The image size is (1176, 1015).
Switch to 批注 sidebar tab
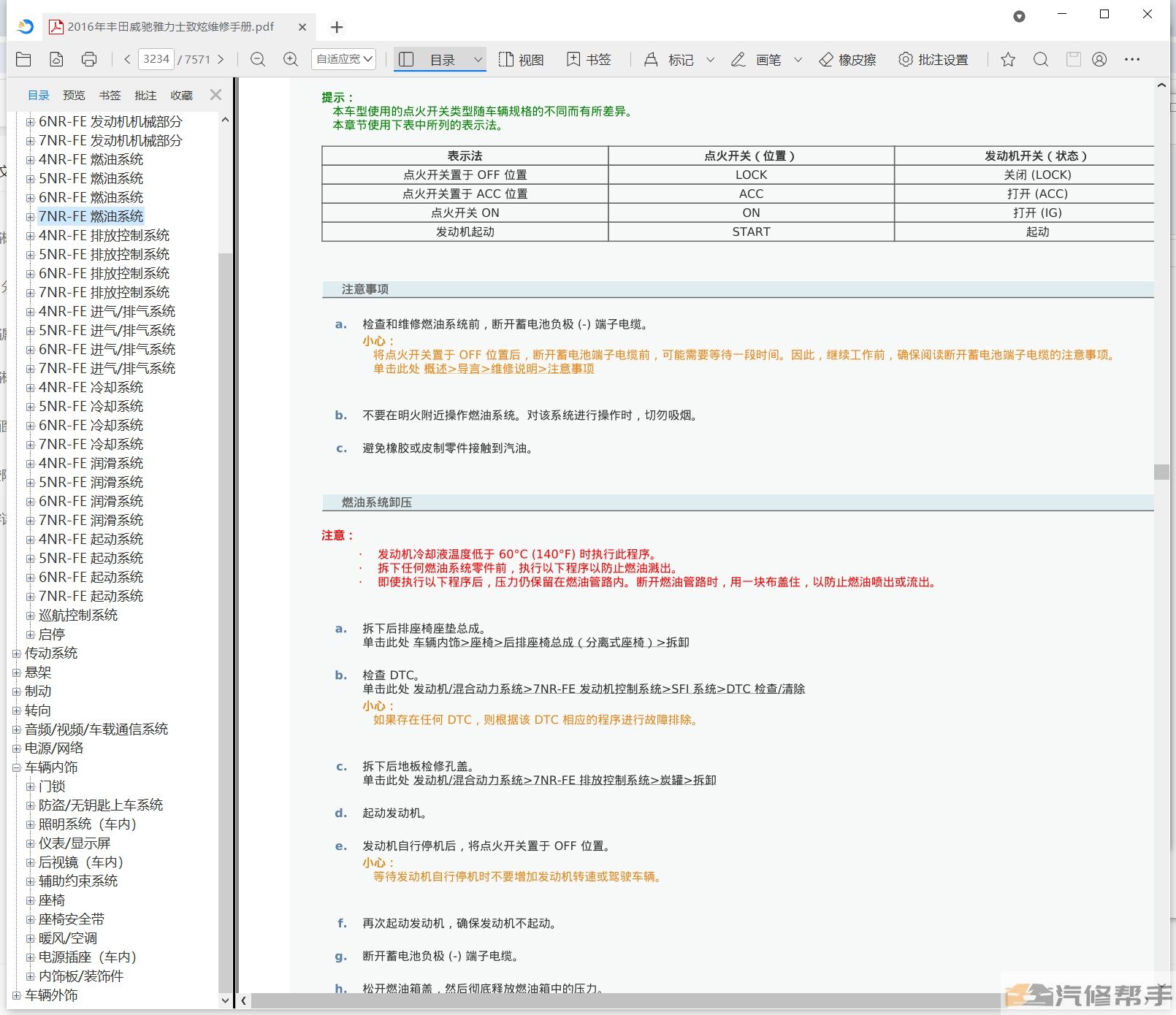(x=145, y=95)
